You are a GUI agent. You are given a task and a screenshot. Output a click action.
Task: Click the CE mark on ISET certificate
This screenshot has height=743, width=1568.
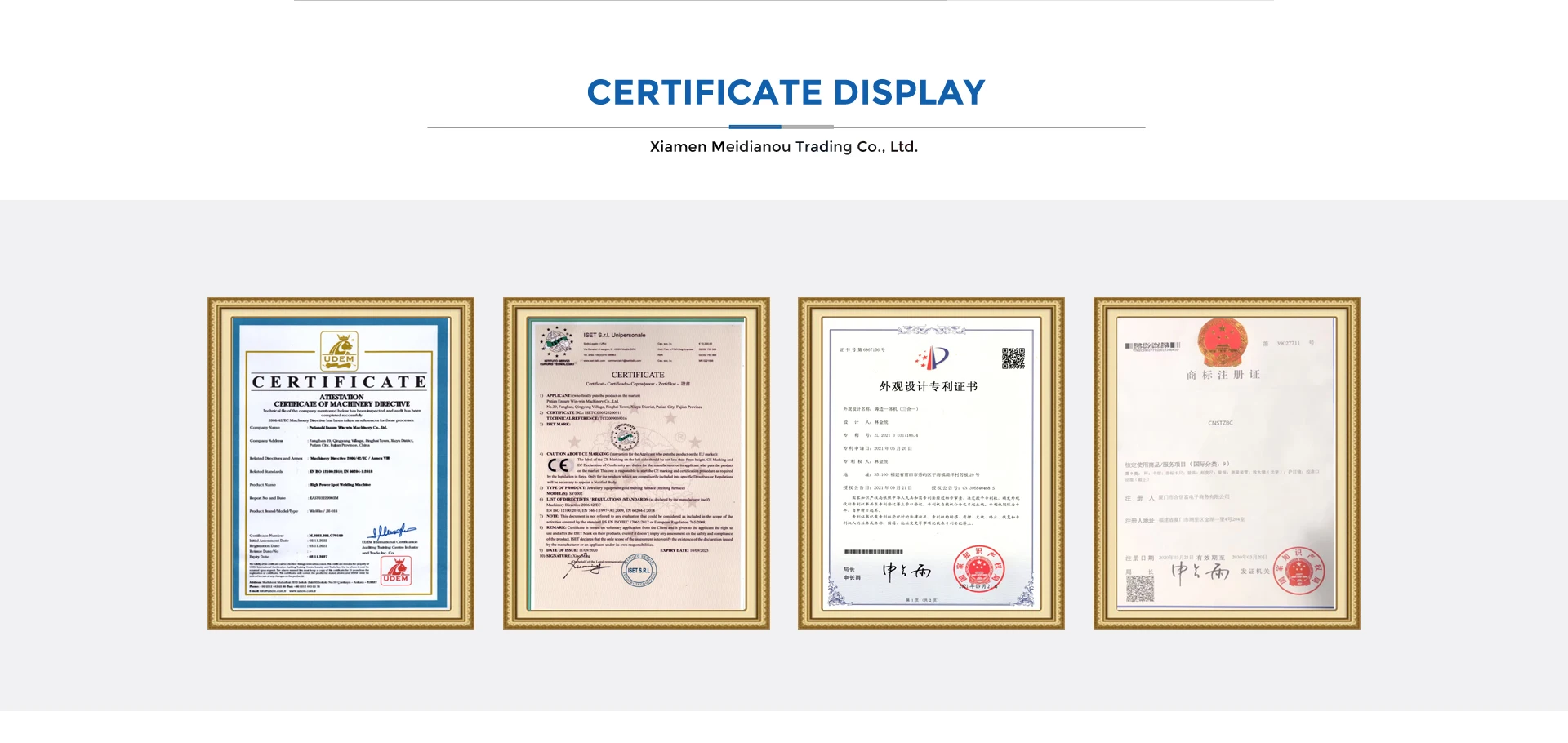tap(559, 465)
